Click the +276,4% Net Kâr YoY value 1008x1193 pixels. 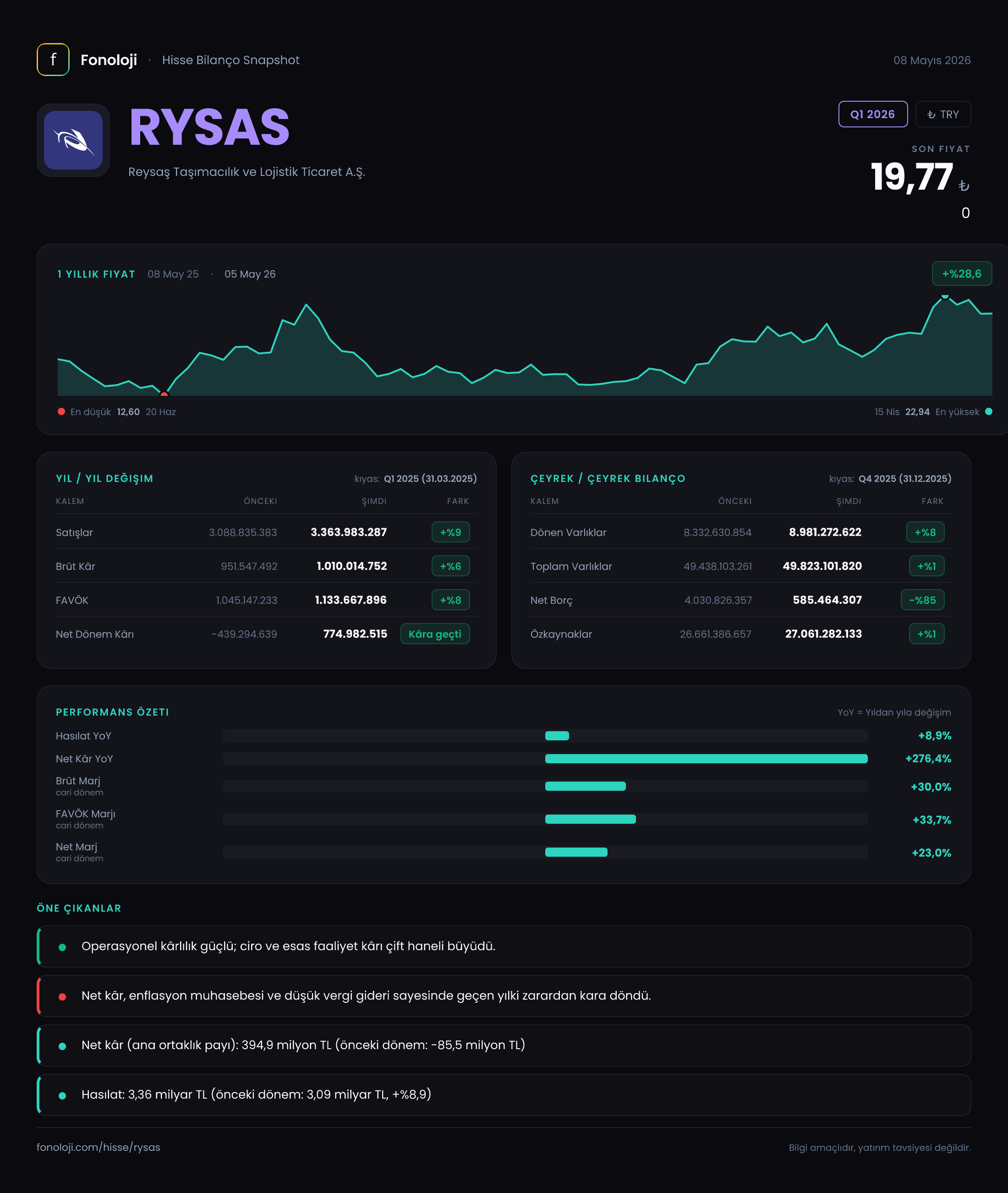(x=928, y=758)
